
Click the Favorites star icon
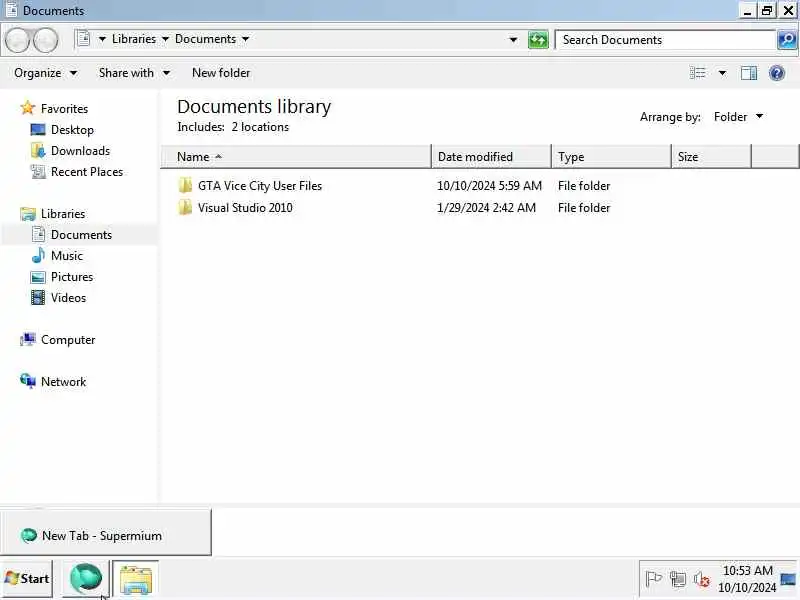pyautogui.click(x=28, y=108)
